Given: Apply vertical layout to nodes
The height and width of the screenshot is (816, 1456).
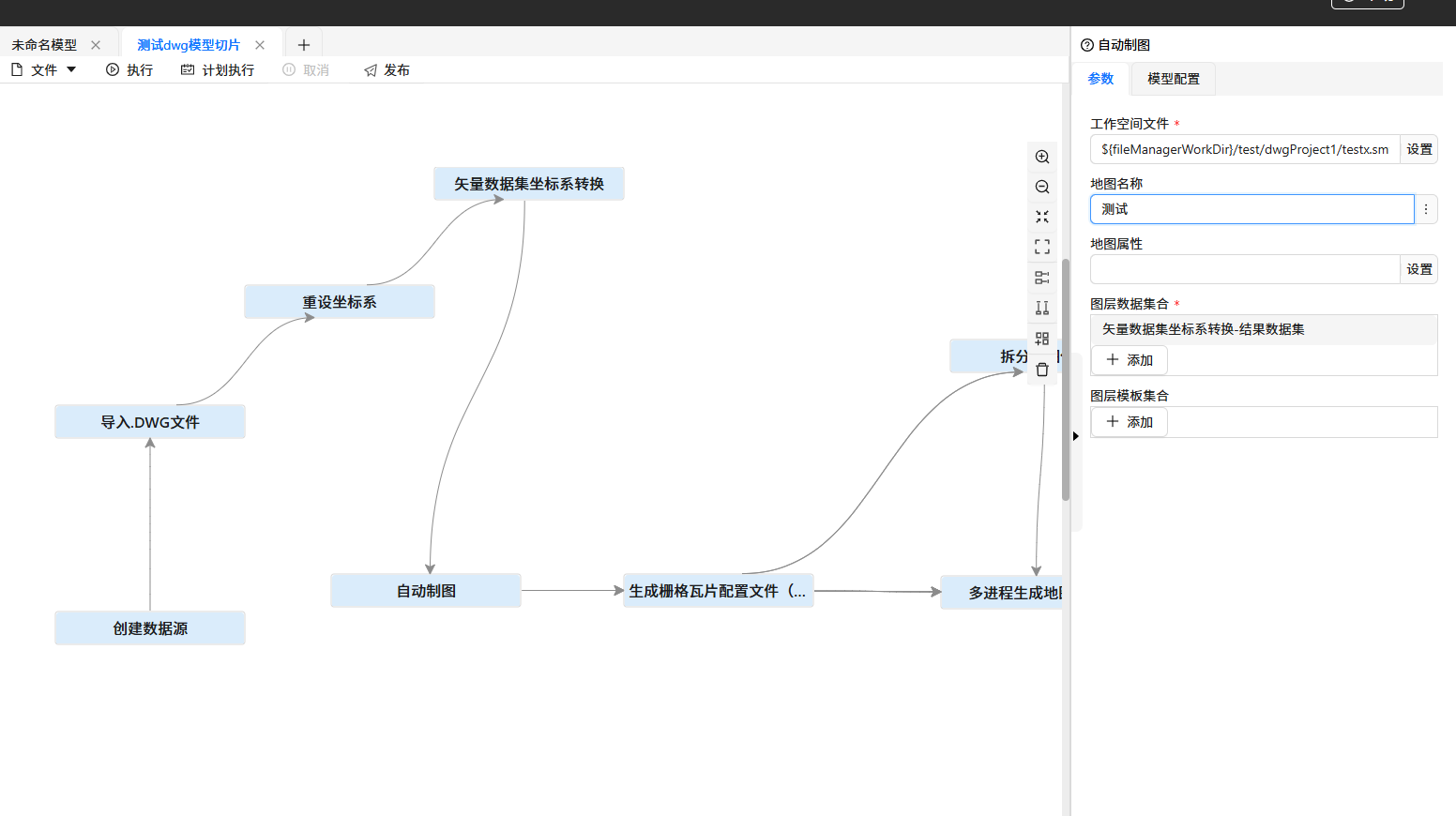Looking at the screenshot, I should click(x=1042, y=308).
